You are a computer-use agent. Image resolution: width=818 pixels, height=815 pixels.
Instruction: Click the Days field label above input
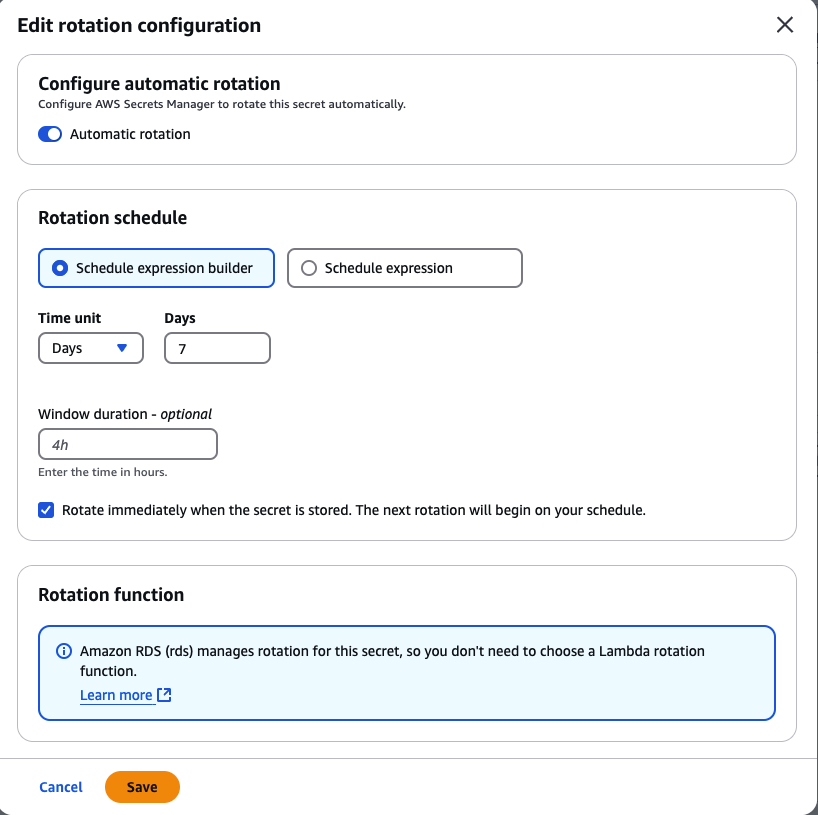(x=180, y=318)
